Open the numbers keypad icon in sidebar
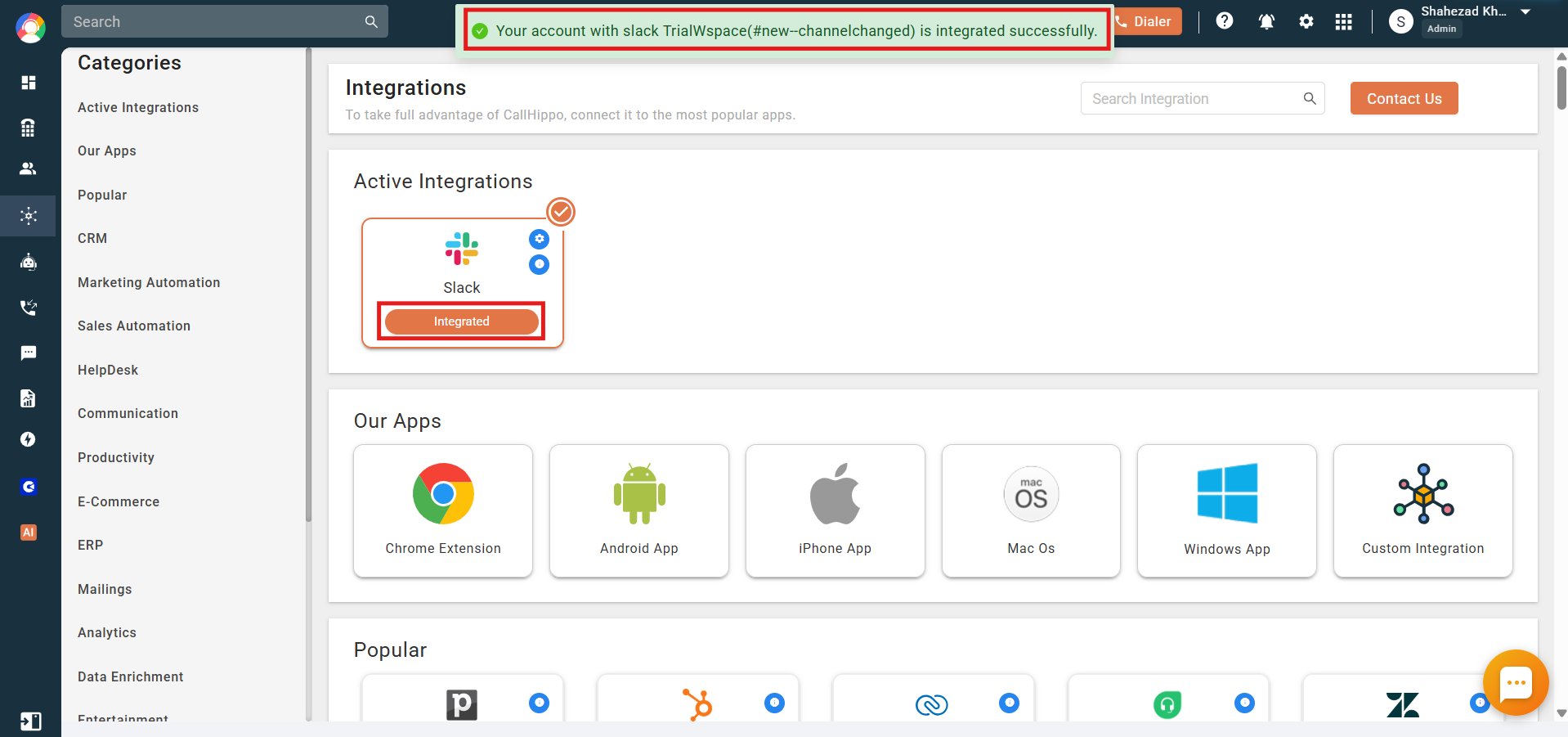 pyautogui.click(x=29, y=128)
